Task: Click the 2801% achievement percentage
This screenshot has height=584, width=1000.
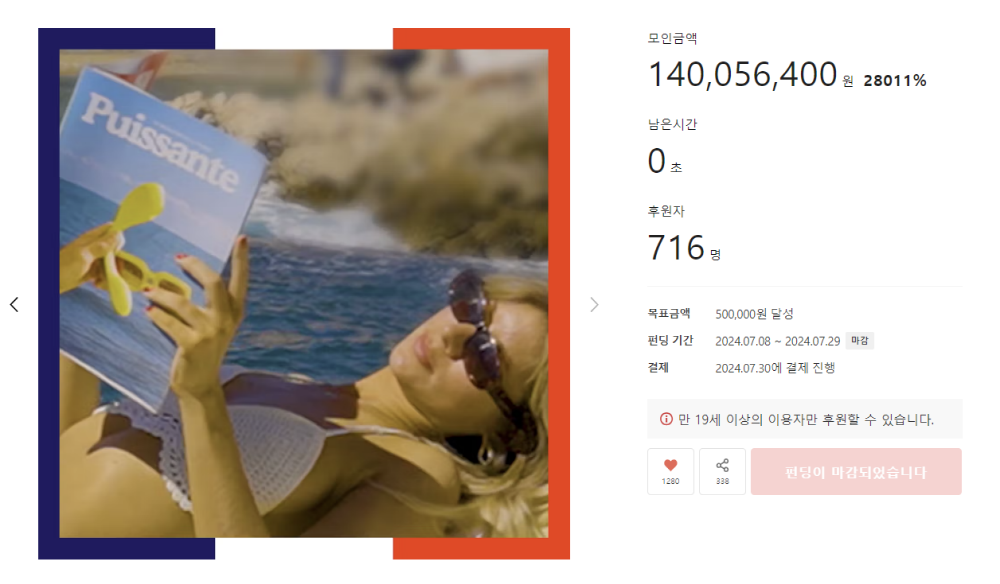Action: 895,81
